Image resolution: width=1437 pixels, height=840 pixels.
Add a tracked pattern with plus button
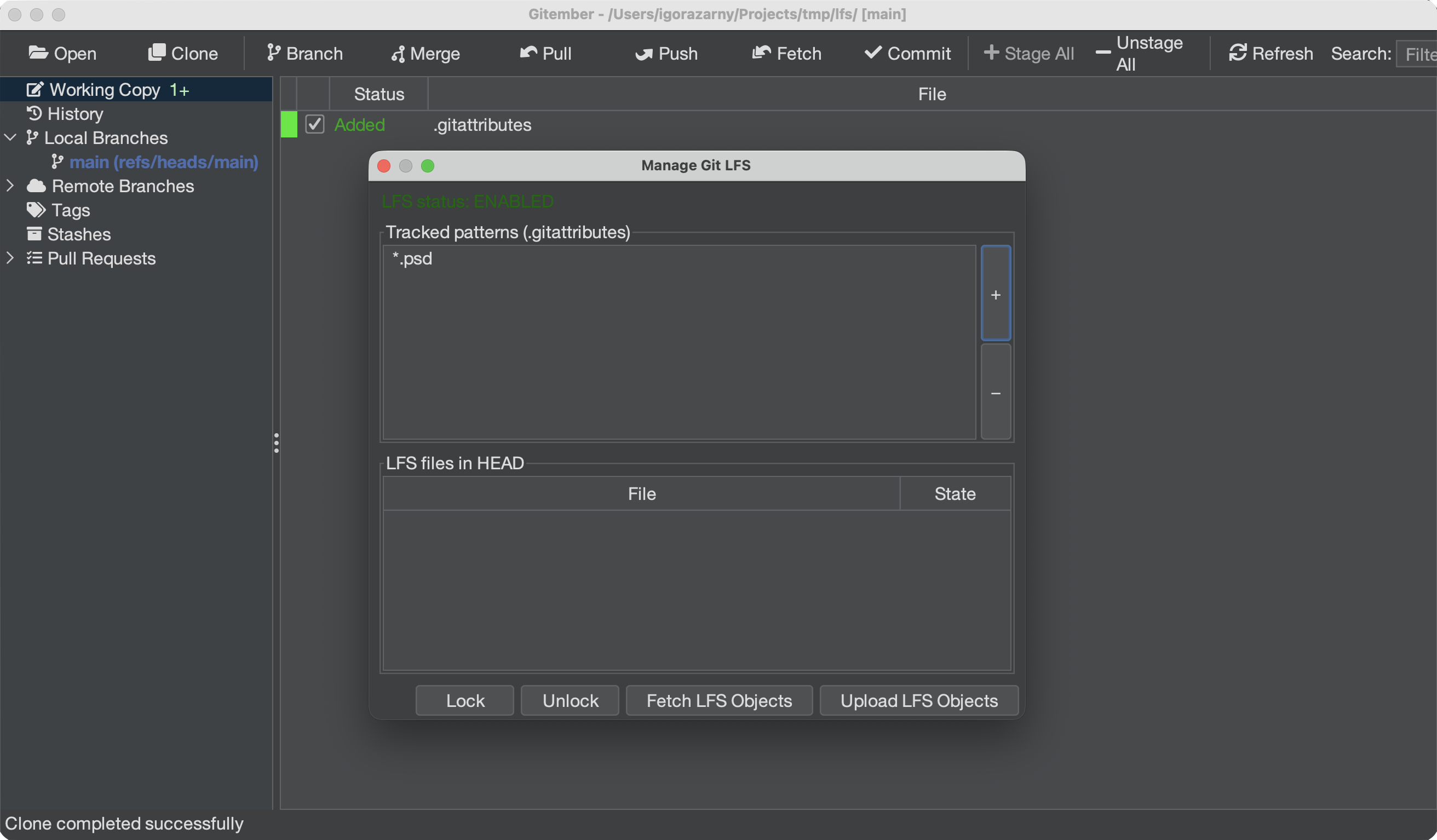point(996,293)
